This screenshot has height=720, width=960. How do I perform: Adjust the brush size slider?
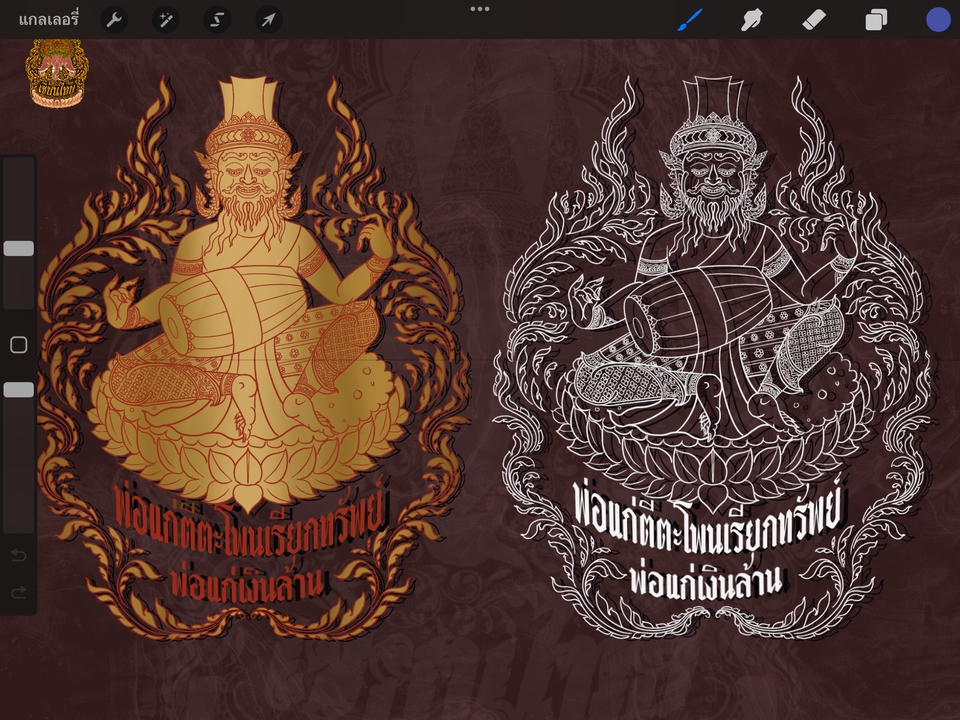pos(18,247)
